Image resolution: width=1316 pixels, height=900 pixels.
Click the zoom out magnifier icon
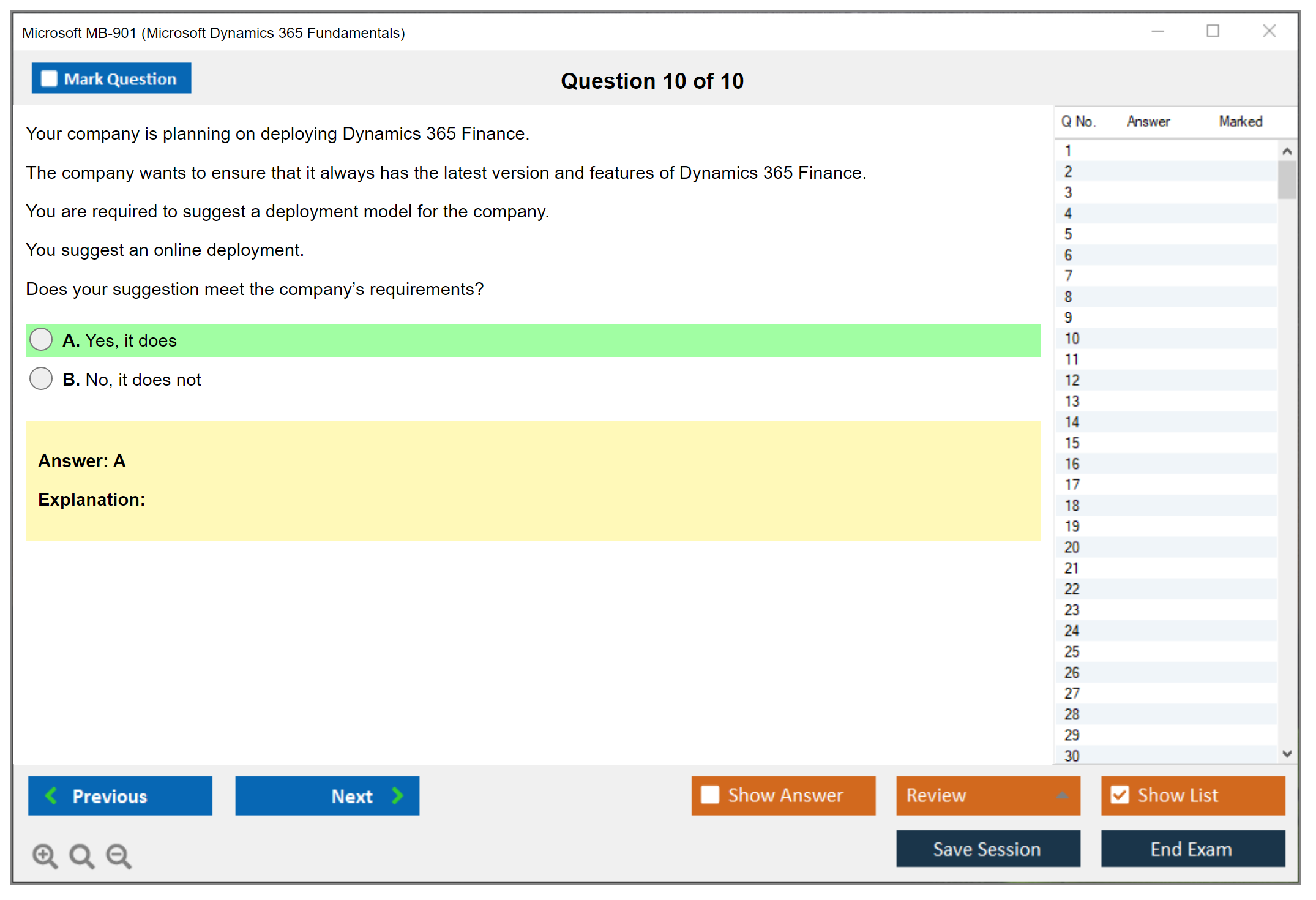pyautogui.click(x=118, y=855)
